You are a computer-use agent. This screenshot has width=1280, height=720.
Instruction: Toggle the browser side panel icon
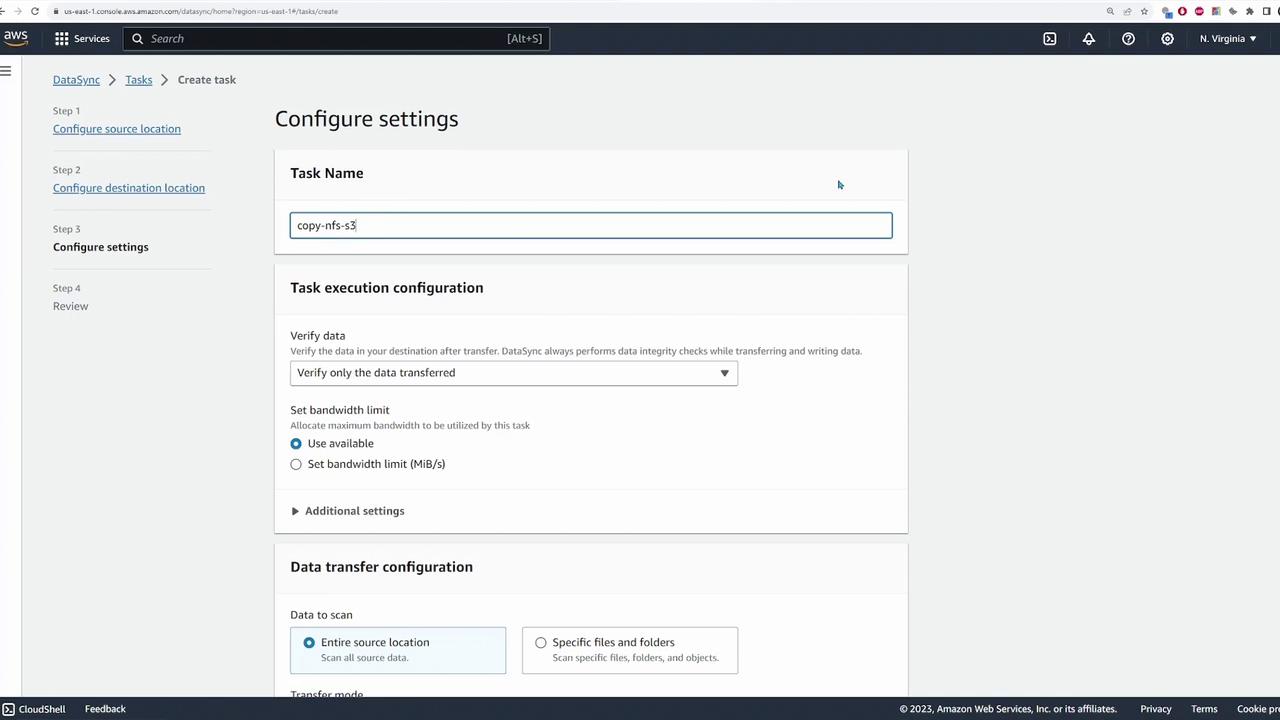click(1266, 11)
